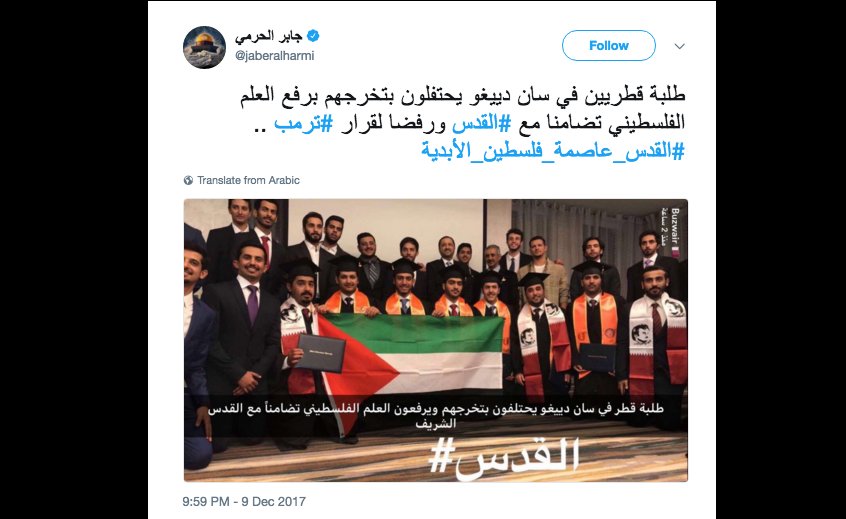This screenshot has height=519, width=846.
Task: Open the #القدس_عاصمة_فلسطين_الأبدية hashtag
Action: tap(553, 151)
